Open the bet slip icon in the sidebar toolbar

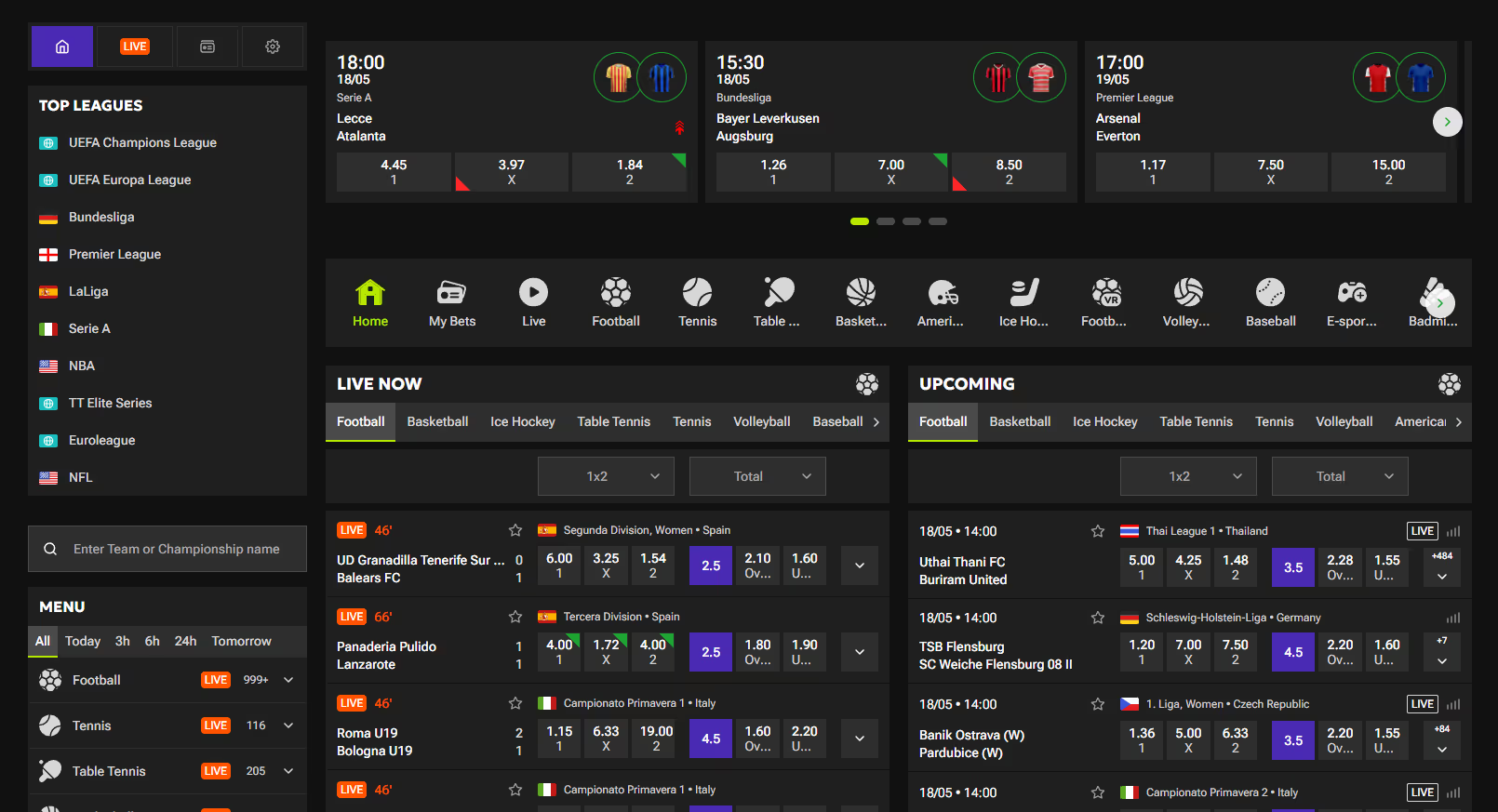[207, 47]
